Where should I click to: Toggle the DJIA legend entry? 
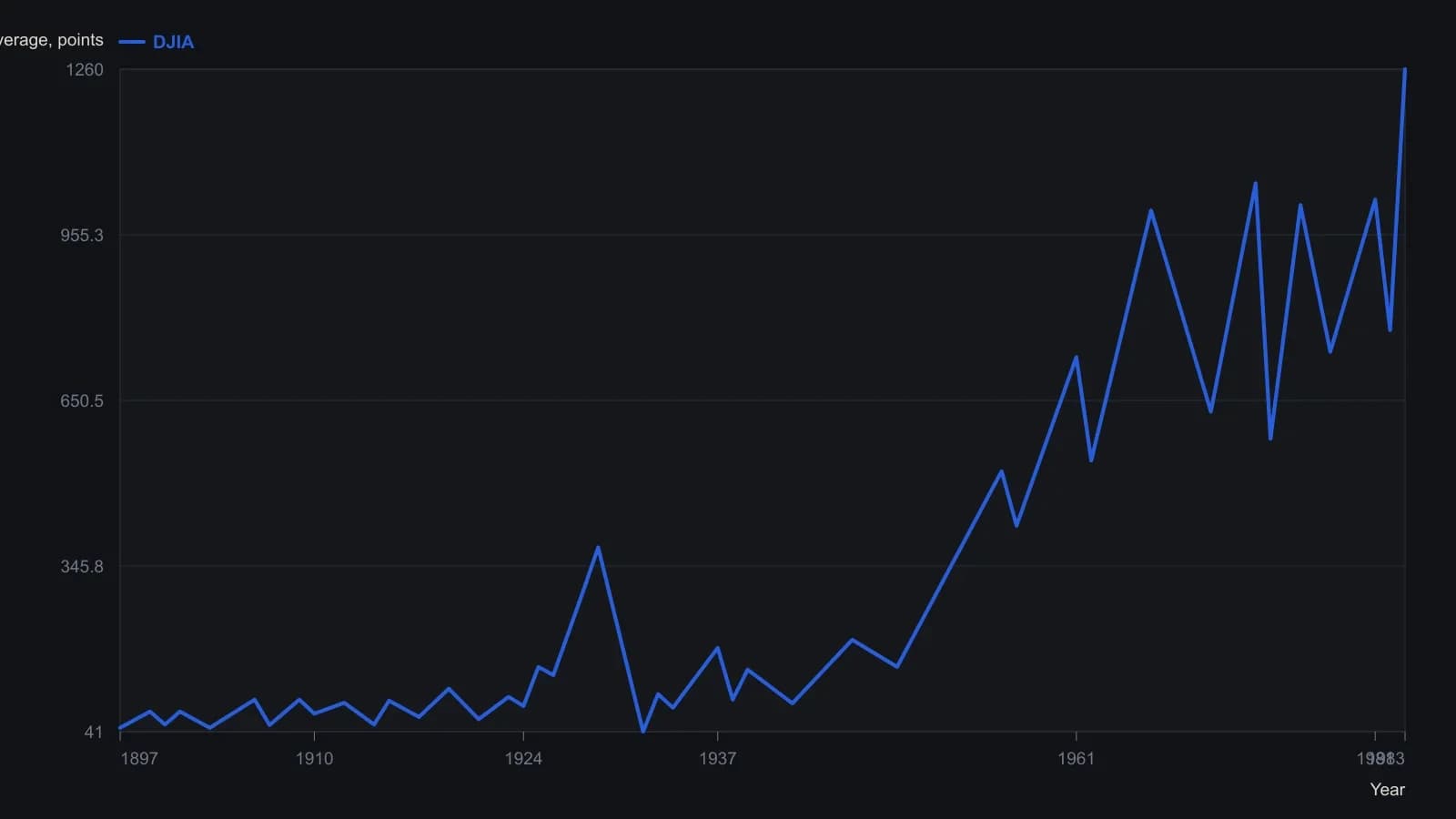[x=157, y=42]
